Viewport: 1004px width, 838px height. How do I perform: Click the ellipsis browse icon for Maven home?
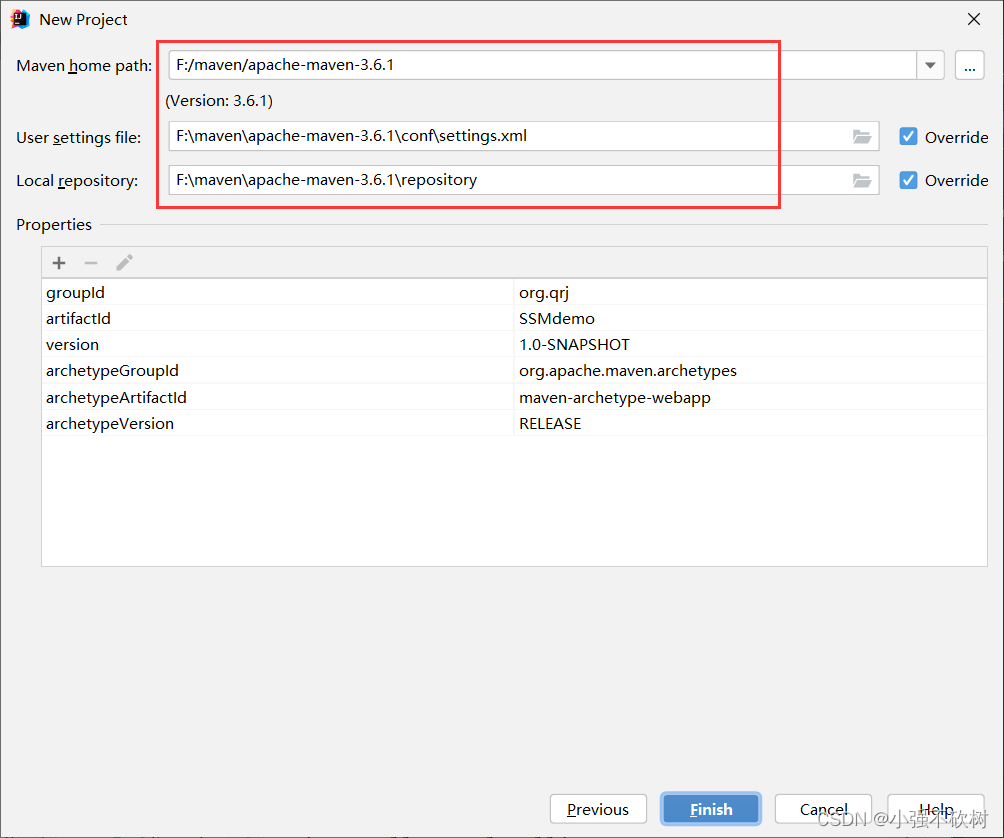point(969,65)
